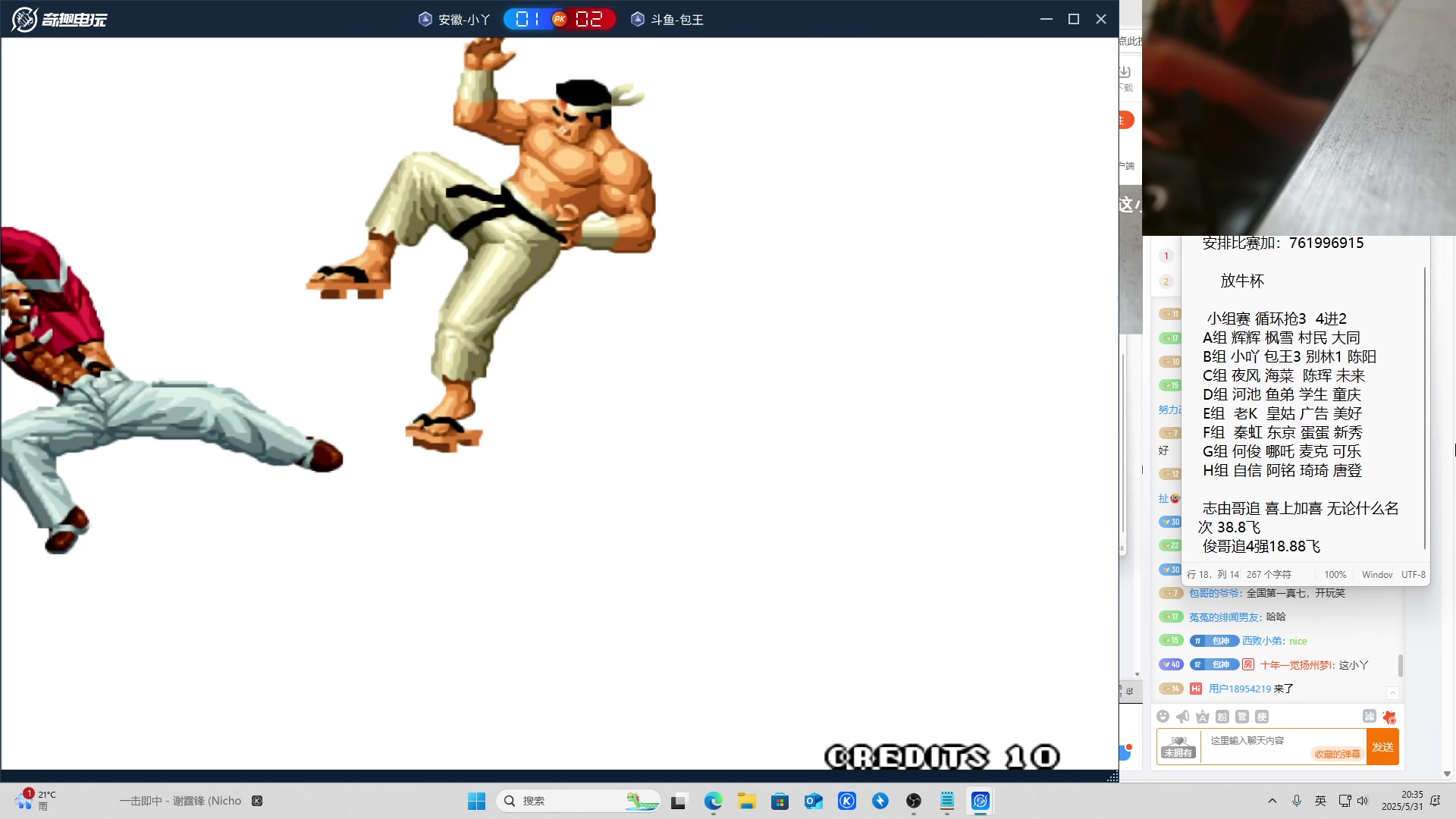Click the megaphone horn icon in chat toolbar
1456x819 pixels.
(x=1183, y=717)
